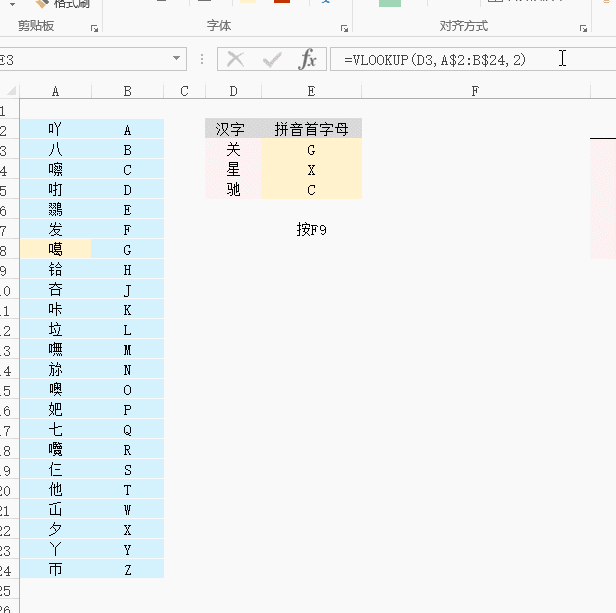
Task: Grab the formula bar divider dots
Action: pos(202,59)
